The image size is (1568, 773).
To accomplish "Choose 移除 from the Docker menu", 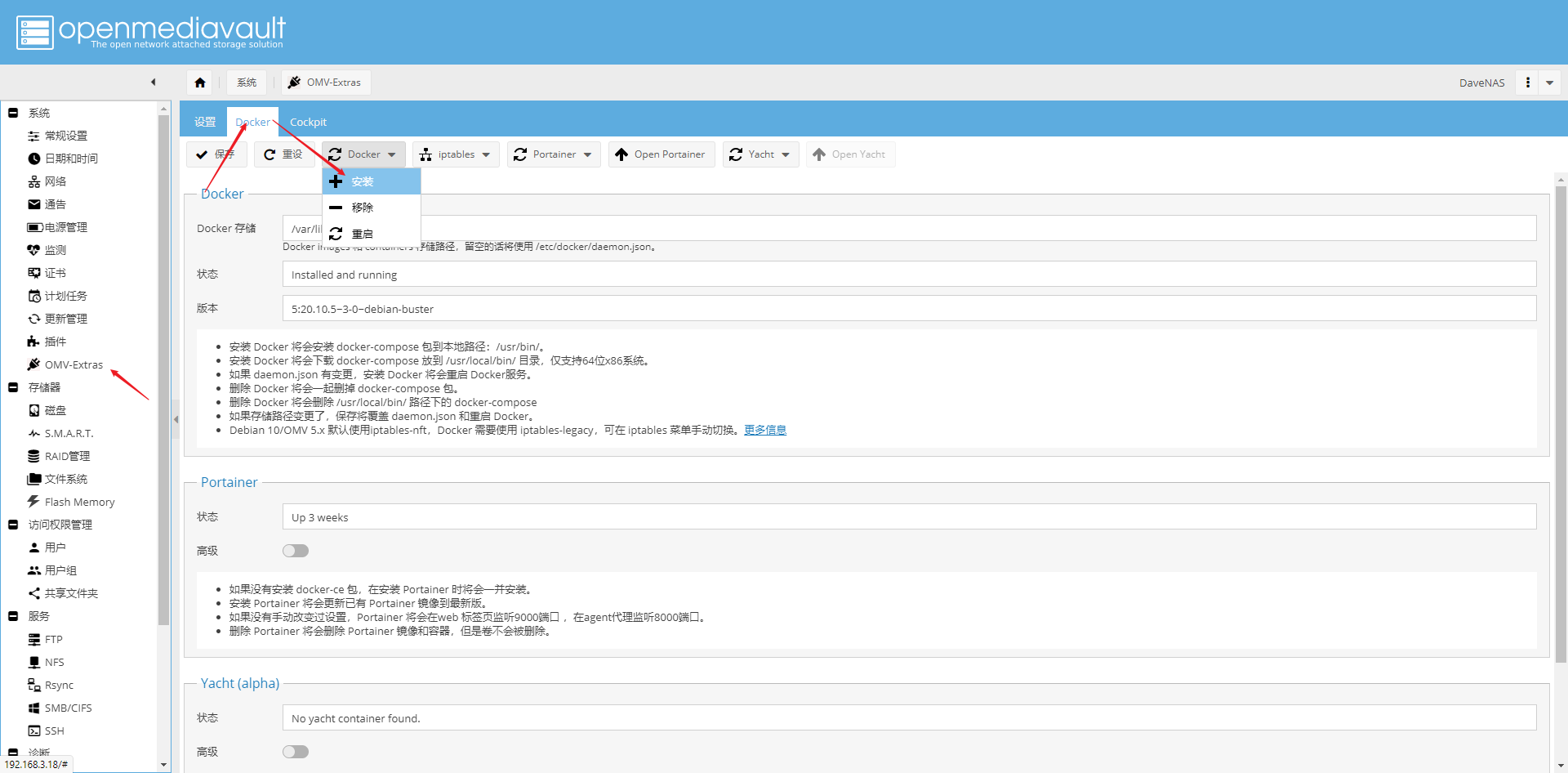I will tap(372, 208).
